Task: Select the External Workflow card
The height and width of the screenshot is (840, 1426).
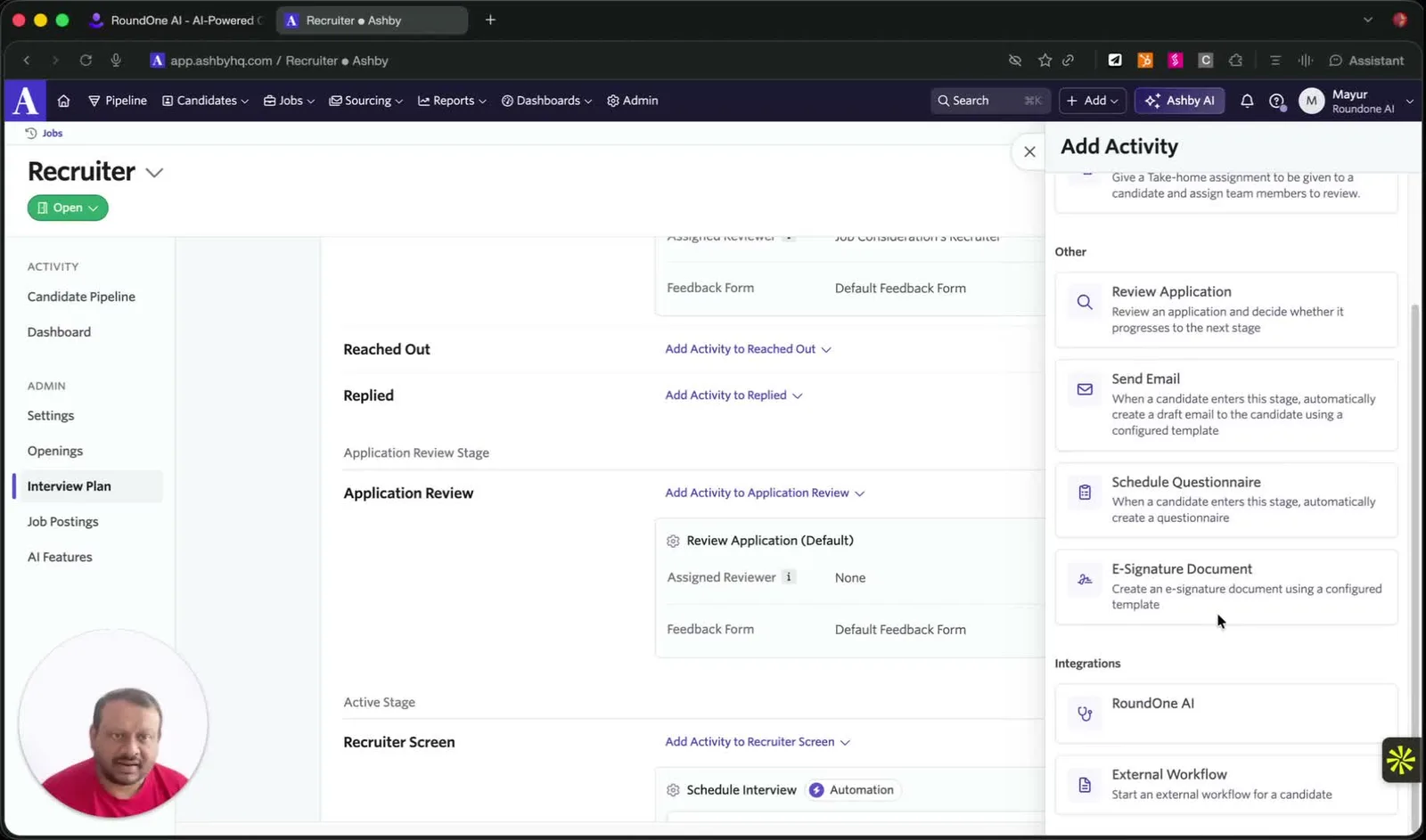Action: pyautogui.click(x=1226, y=784)
